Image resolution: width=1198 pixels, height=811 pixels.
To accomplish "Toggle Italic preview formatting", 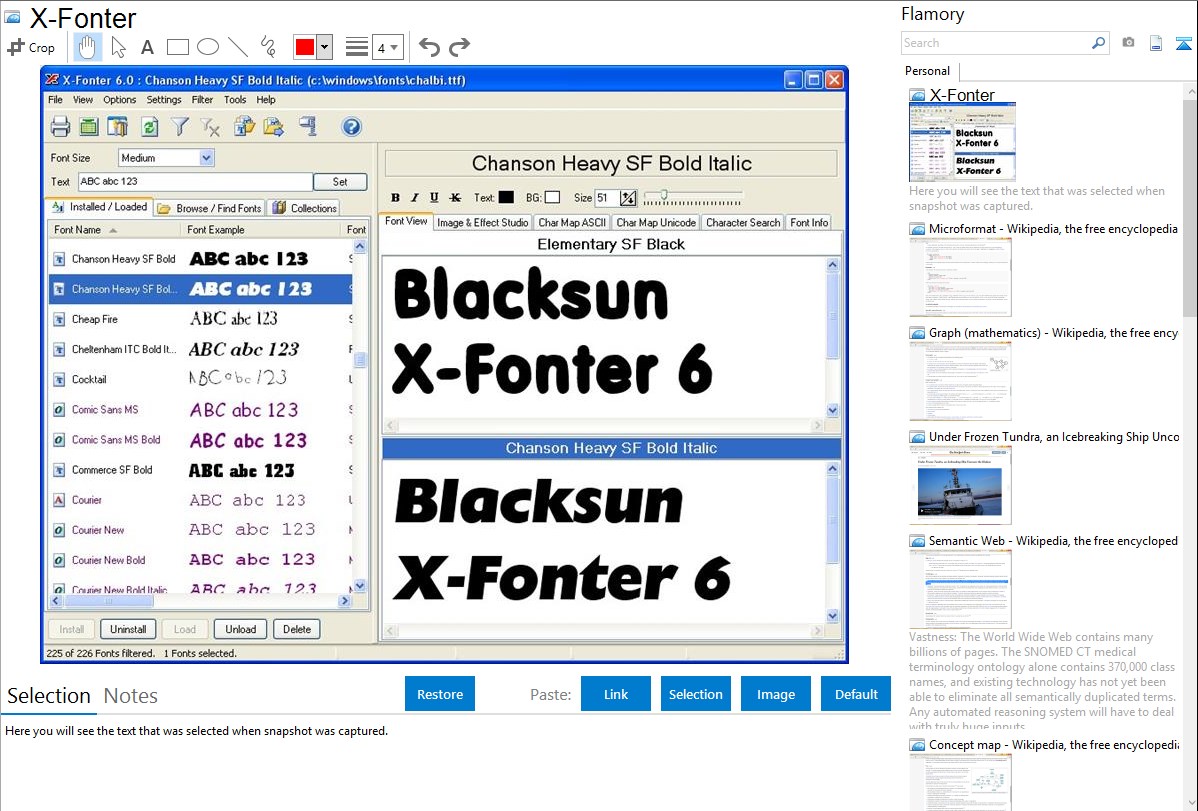I will click(x=415, y=197).
